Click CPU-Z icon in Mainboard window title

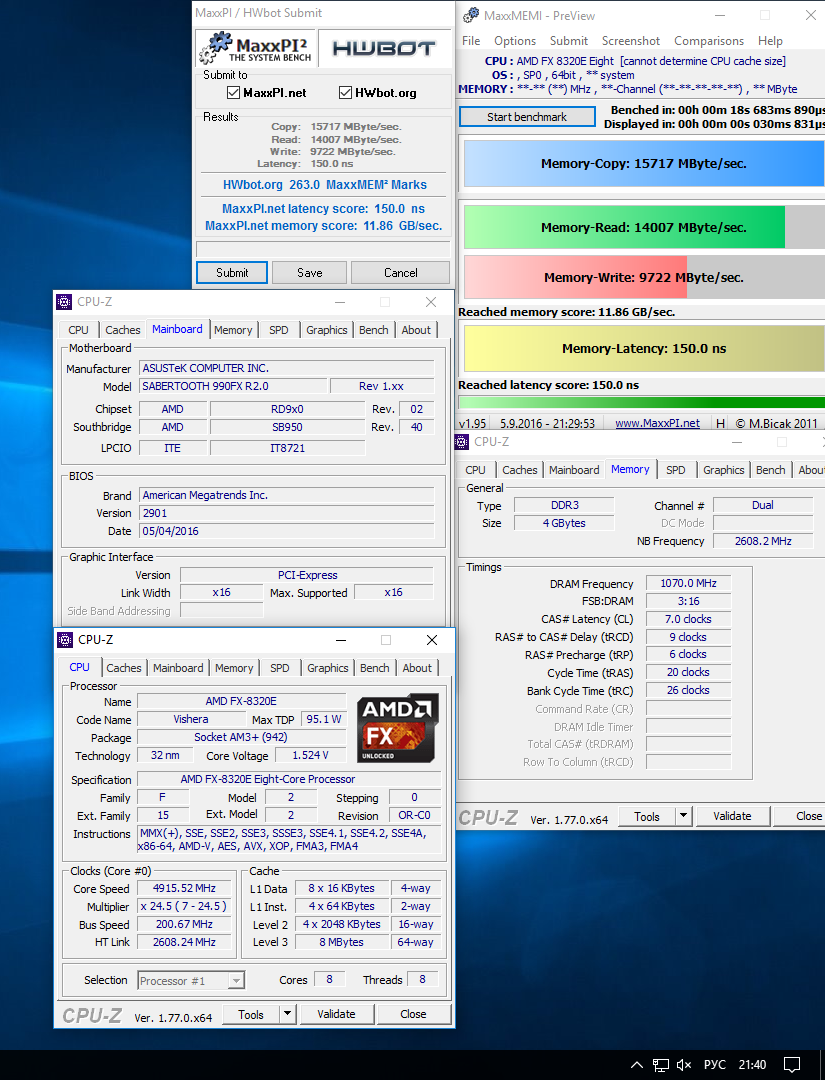pyautogui.click(x=65, y=302)
